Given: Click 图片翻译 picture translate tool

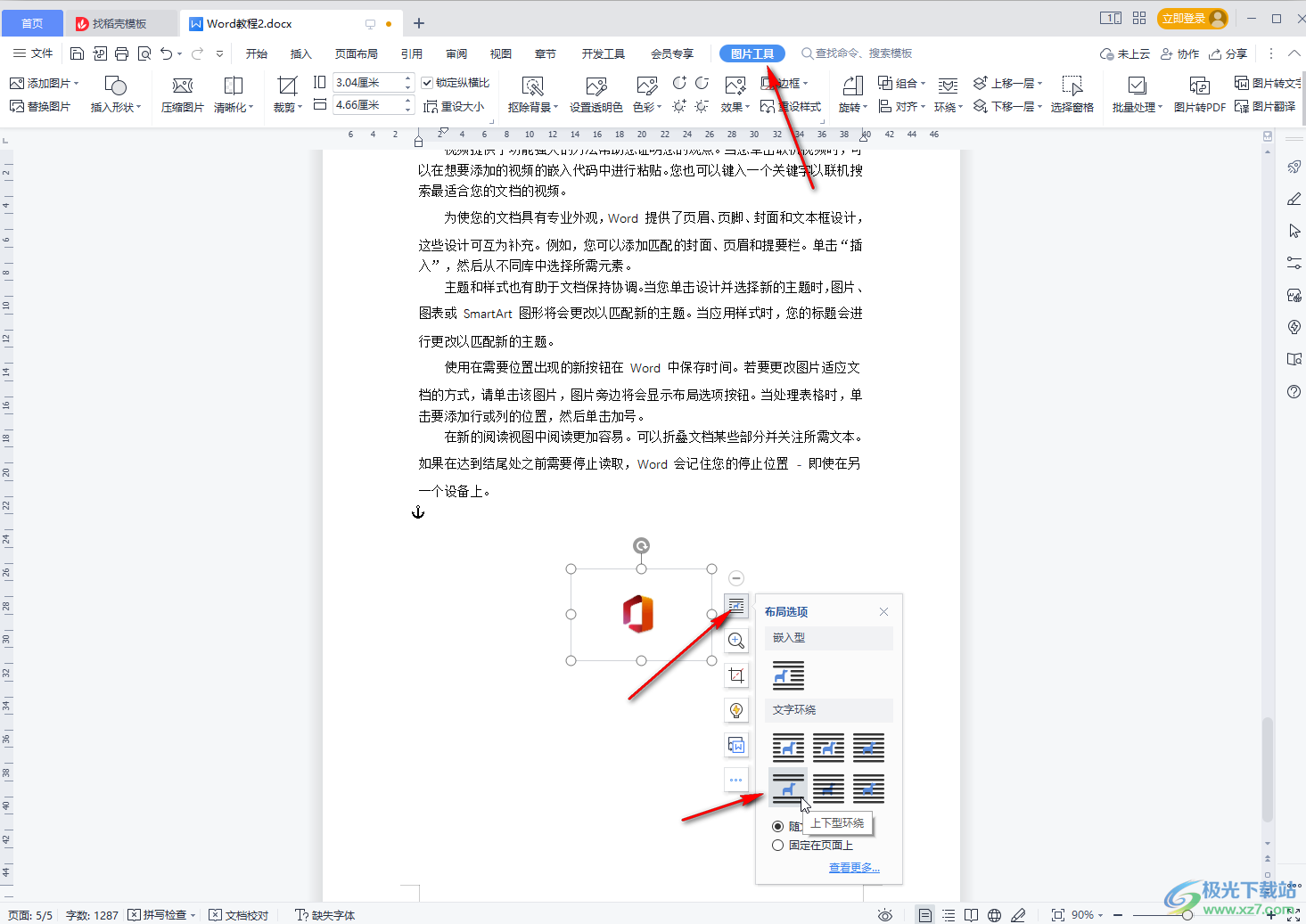Looking at the screenshot, I should pyautogui.click(x=1265, y=106).
